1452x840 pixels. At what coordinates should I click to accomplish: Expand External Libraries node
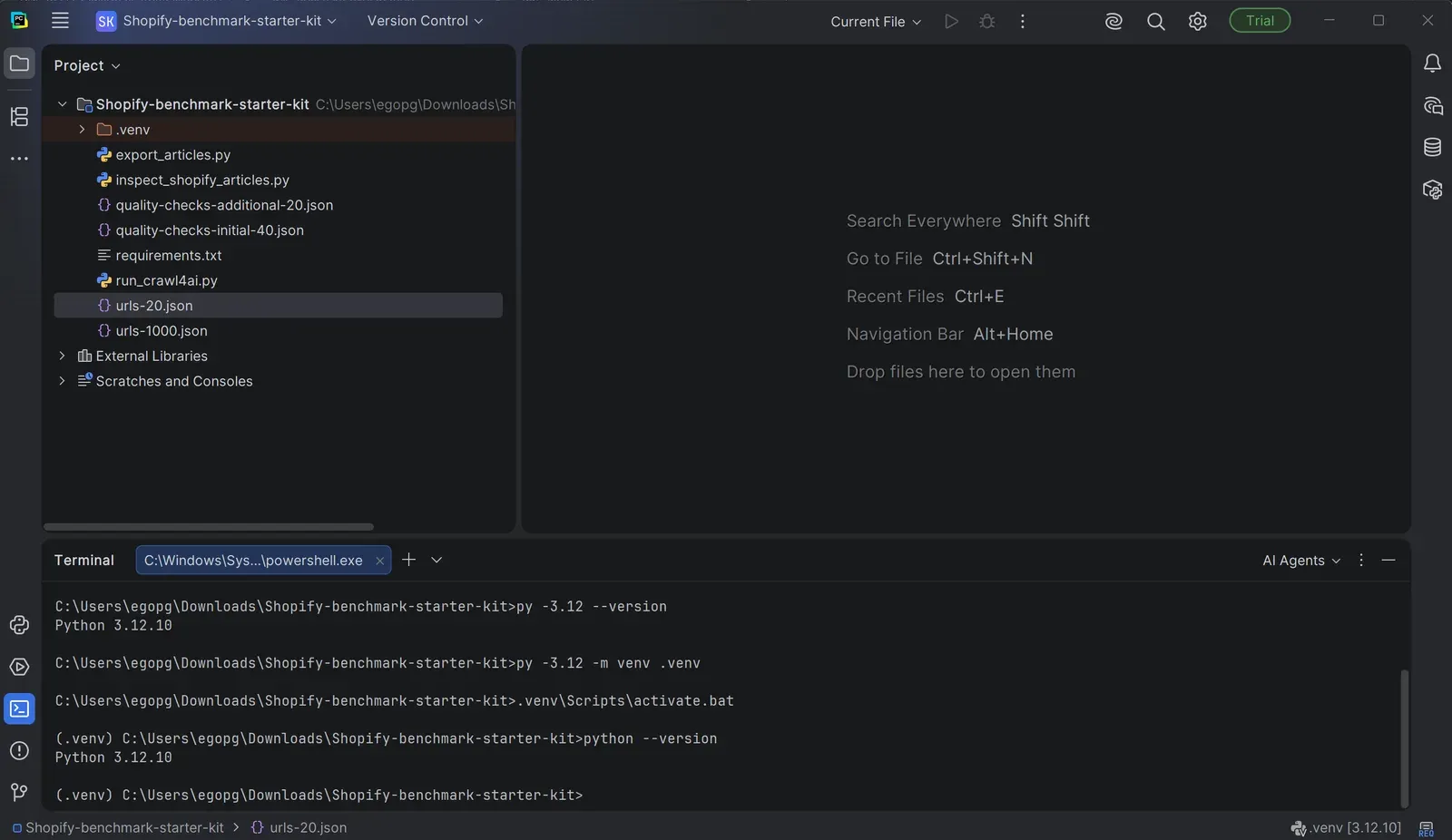coord(62,357)
